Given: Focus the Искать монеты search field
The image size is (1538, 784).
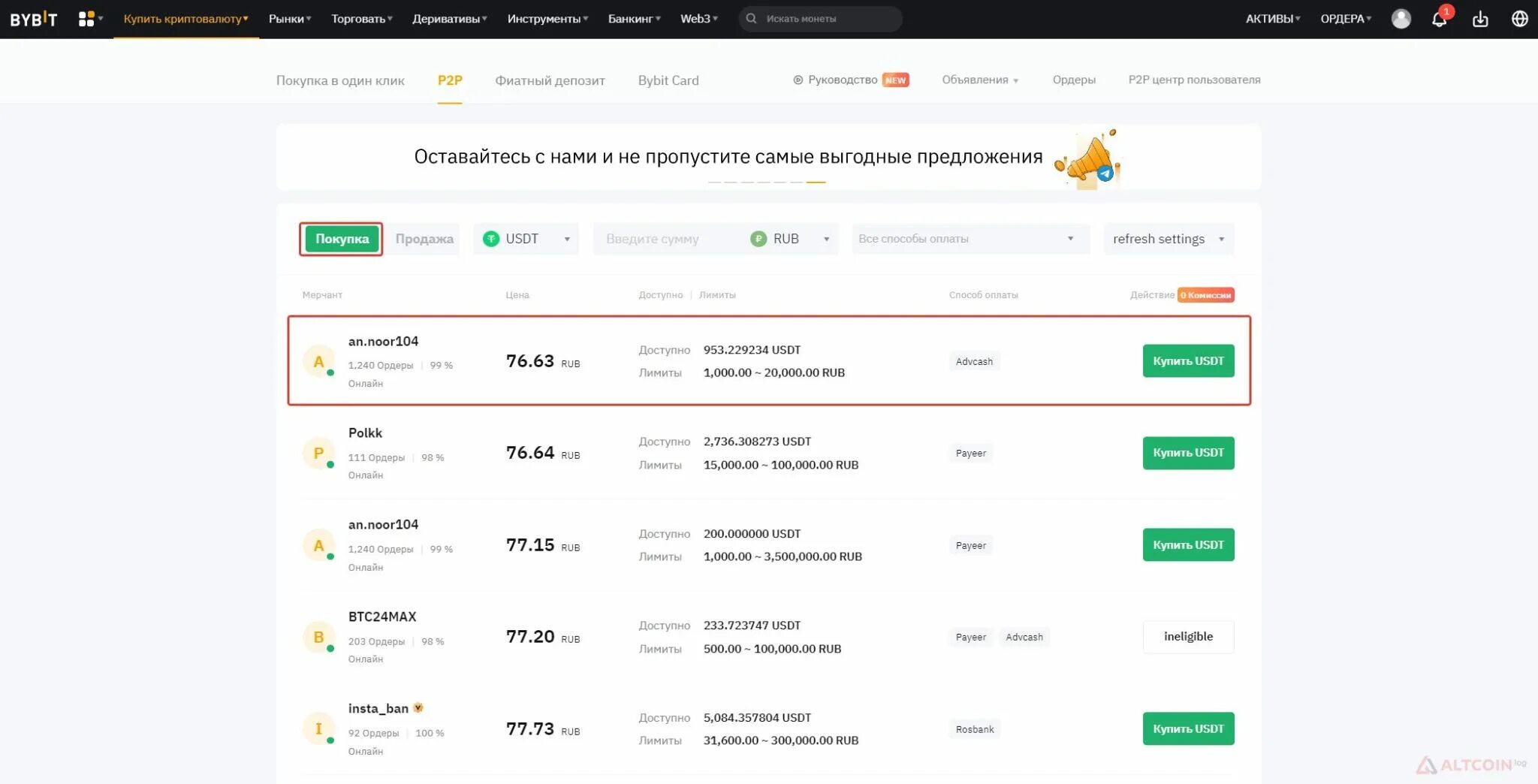Looking at the screenshot, I should click(820, 19).
